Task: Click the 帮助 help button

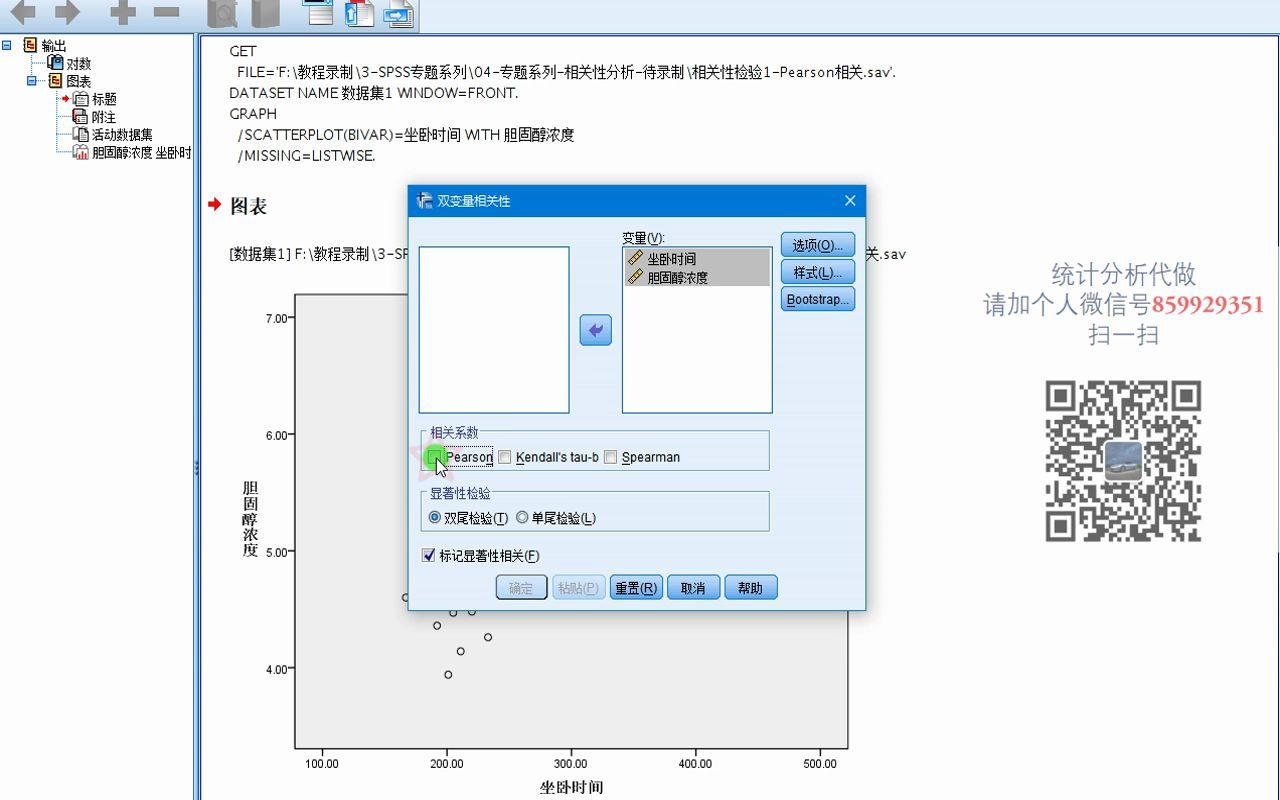Action: tap(751, 587)
